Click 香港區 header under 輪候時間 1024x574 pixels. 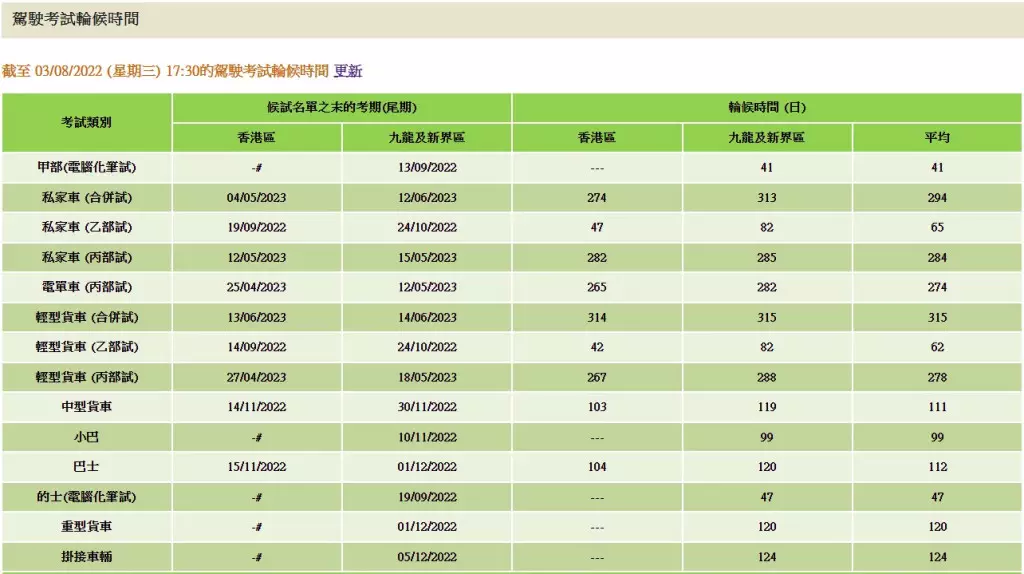pos(597,137)
